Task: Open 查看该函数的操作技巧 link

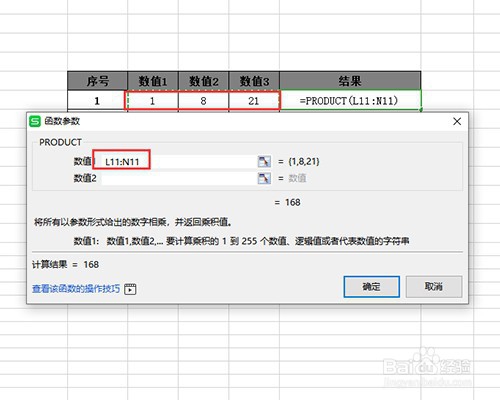Action: 76,289
